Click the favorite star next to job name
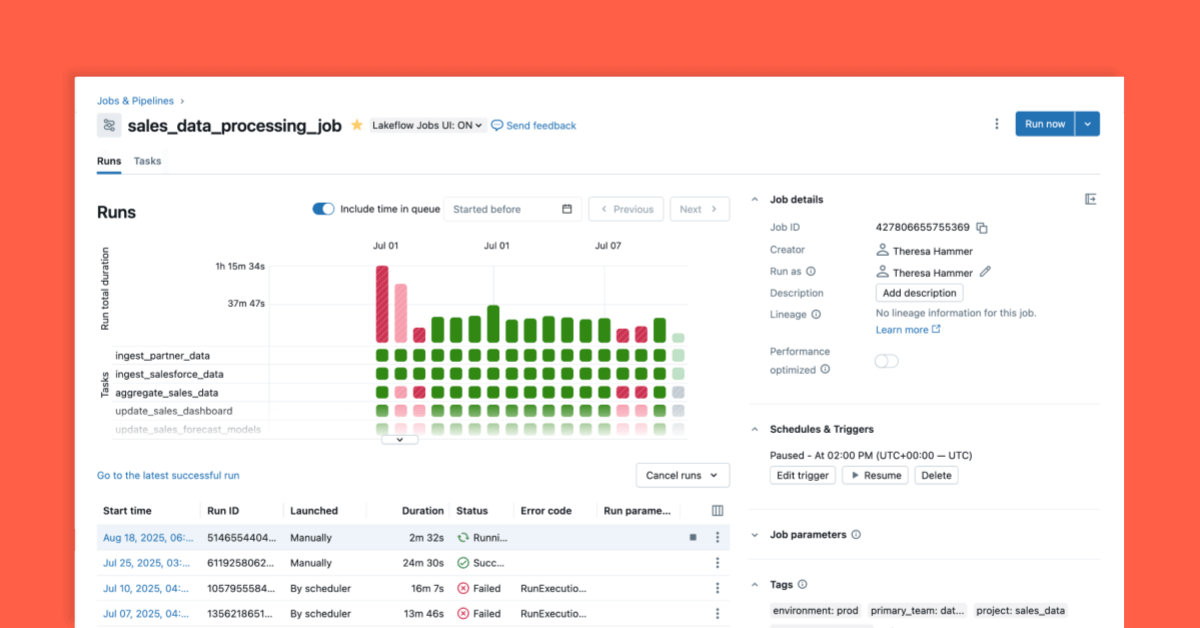 (x=356, y=125)
